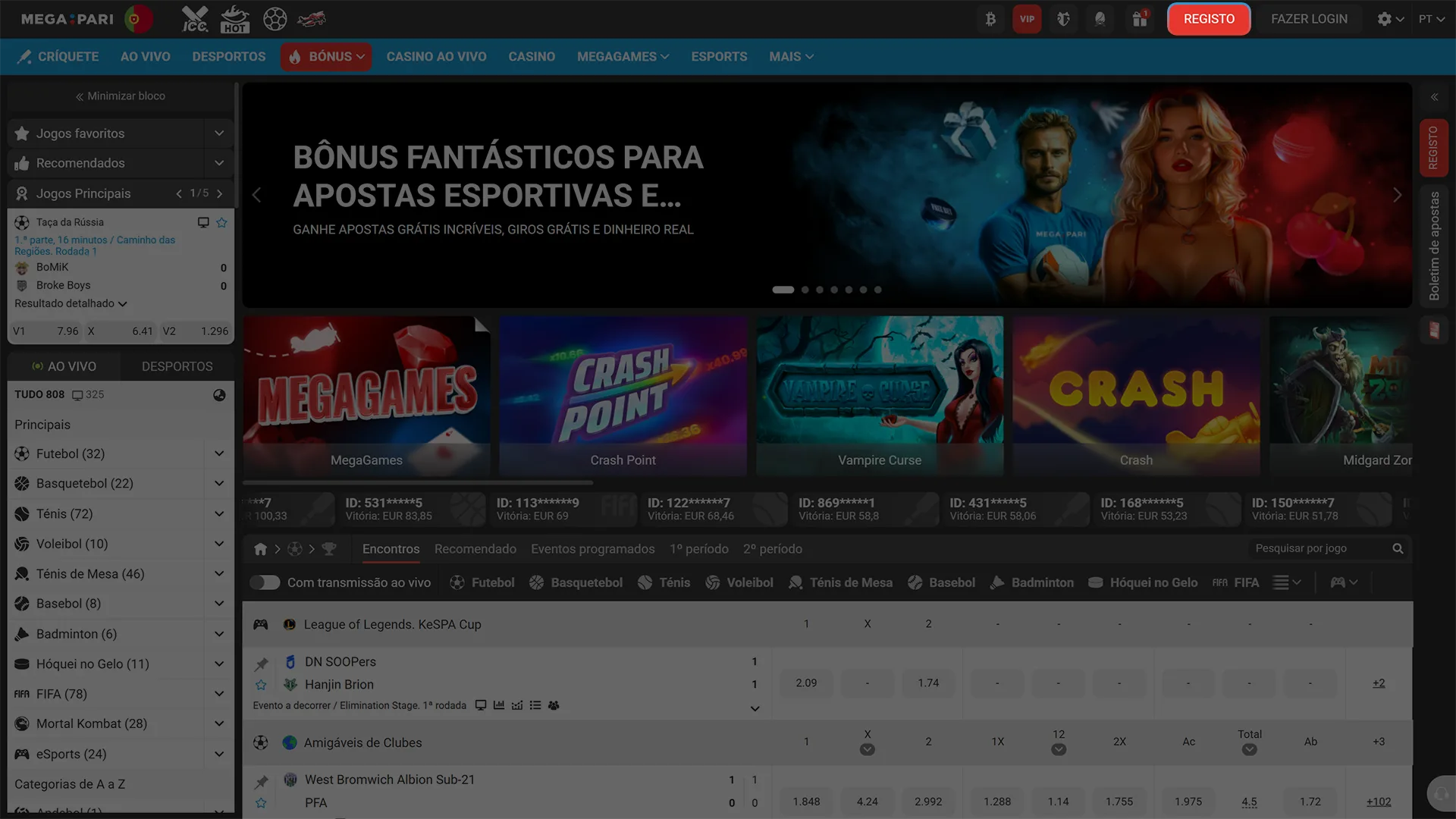Open the HOT games icon
The height and width of the screenshot is (819, 1456).
click(234, 19)
